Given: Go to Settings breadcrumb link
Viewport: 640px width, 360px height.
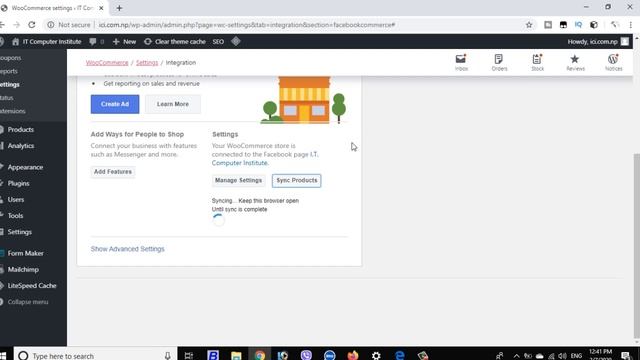Looking at the screenshot, I should 147,62.
